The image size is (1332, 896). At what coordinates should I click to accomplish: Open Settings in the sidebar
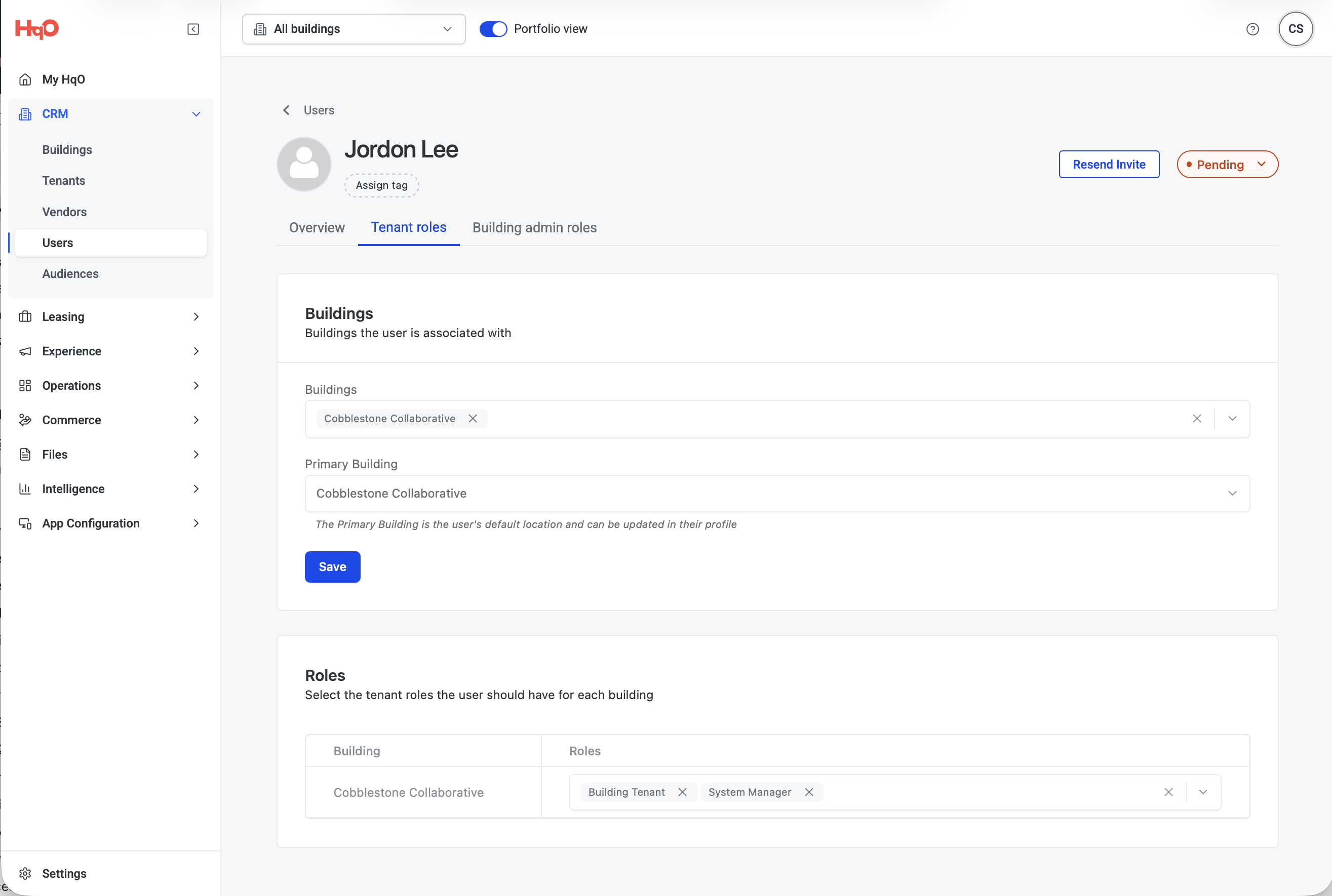64,873
